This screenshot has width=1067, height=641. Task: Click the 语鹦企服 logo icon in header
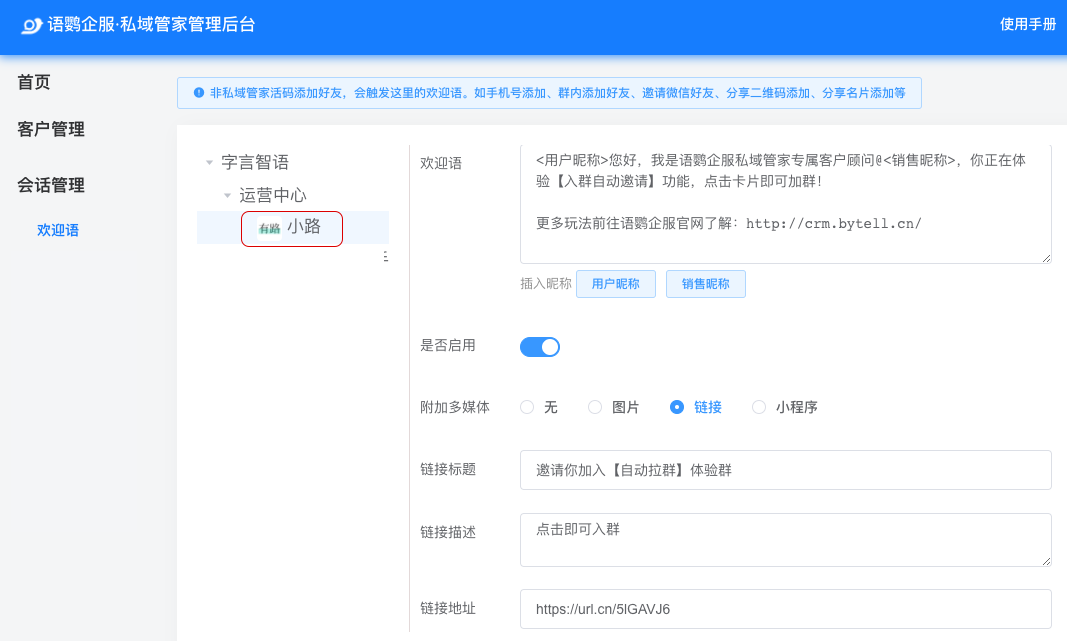coord(32,25)
